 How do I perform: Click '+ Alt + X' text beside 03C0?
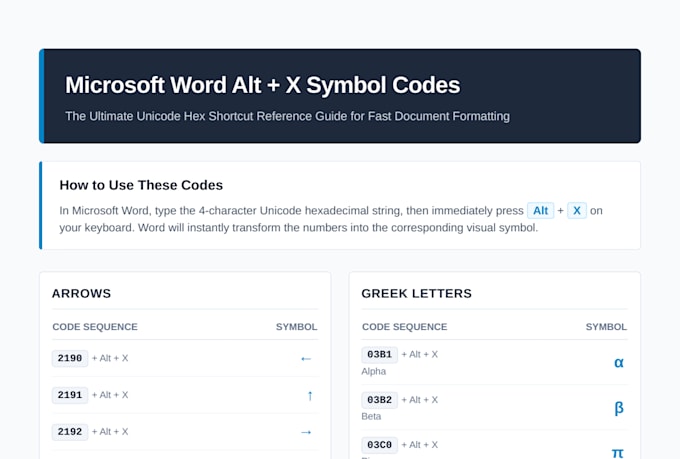[419, 445]
